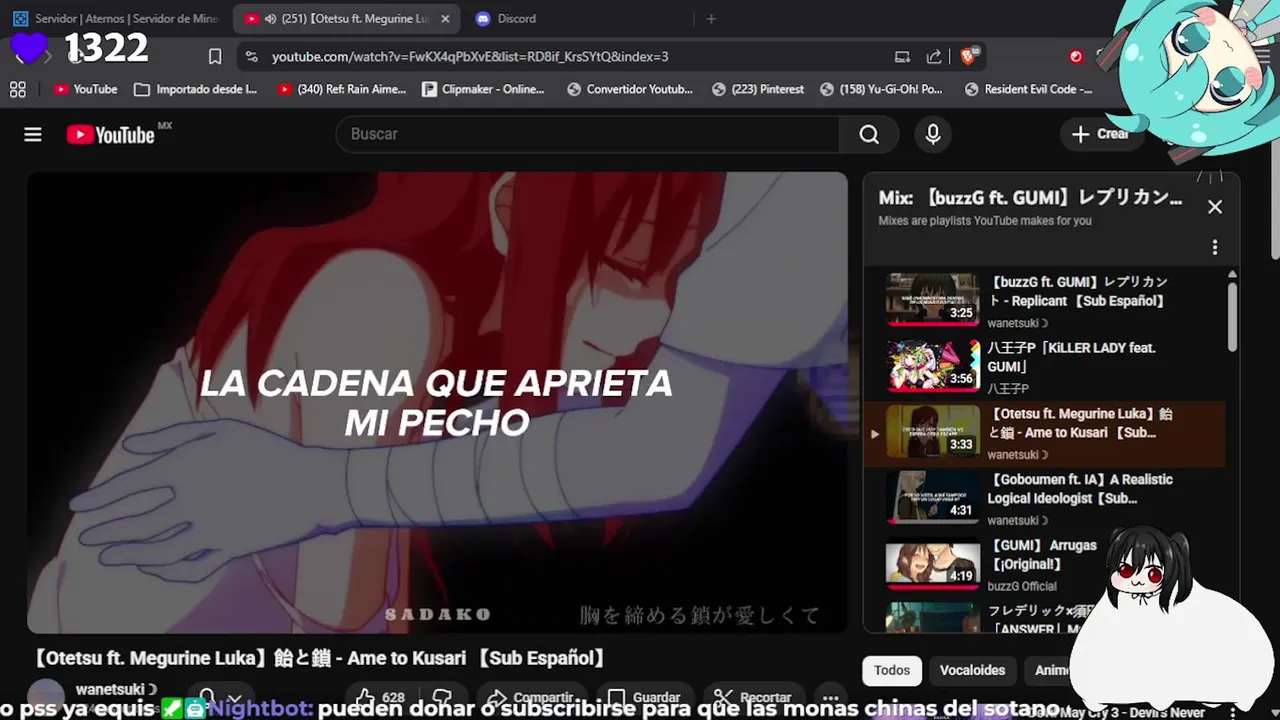Click the cast screen icon in address bar
Viewport: 1280px width, 720px height.
902,57
